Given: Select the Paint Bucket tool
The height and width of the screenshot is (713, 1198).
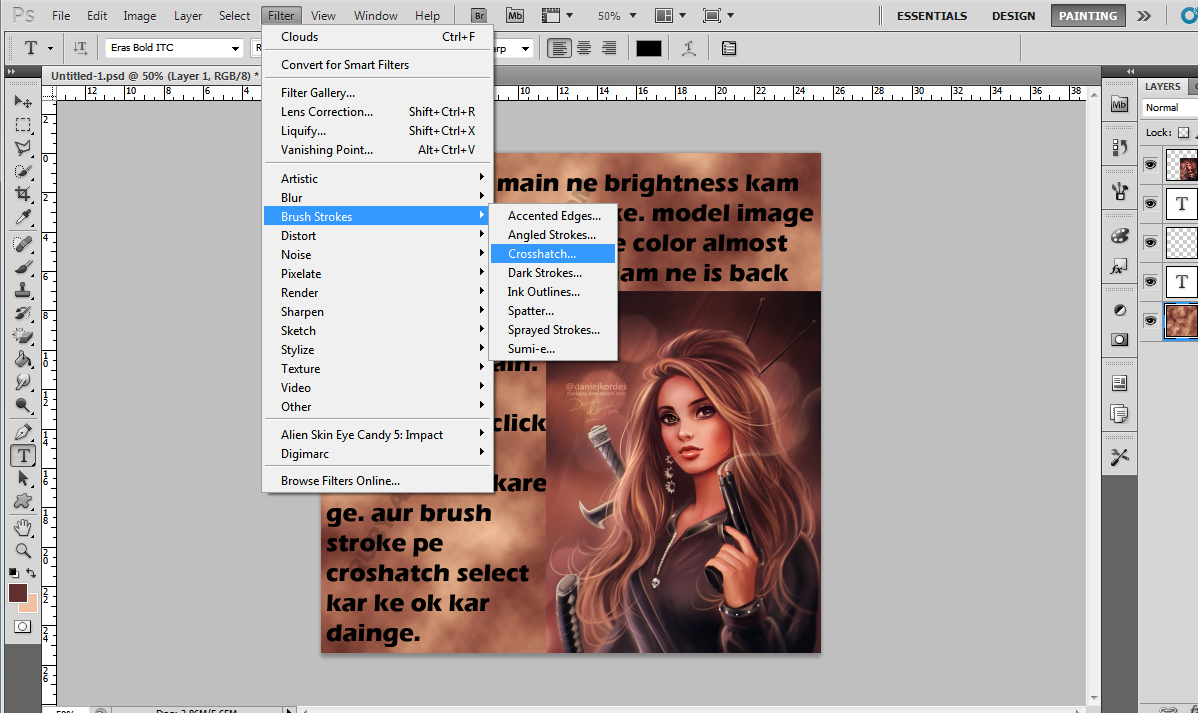Looking at the screenshot, I should (x=23, y=360).
